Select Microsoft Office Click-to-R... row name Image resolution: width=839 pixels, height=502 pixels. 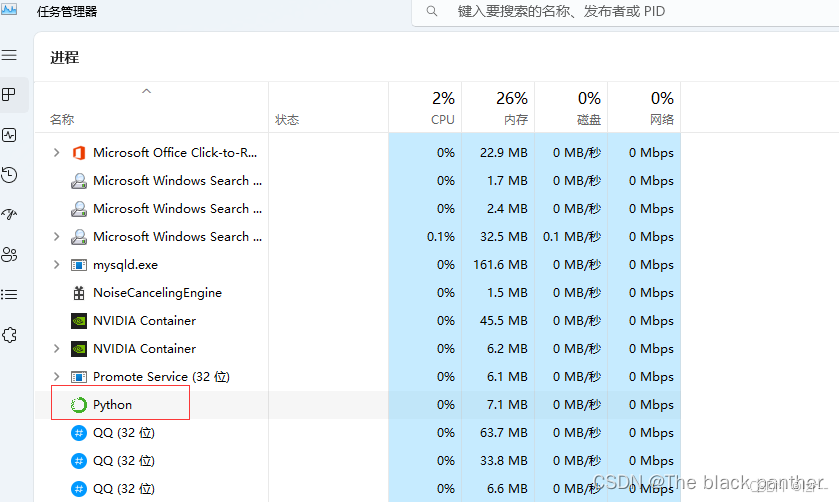coord(175,153)
